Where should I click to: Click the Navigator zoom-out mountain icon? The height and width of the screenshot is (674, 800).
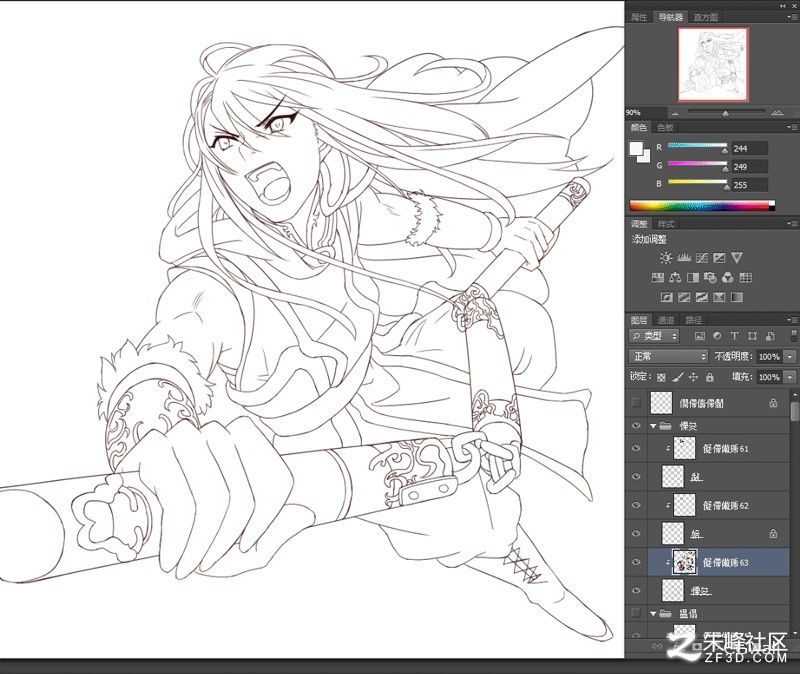point(676,113)
